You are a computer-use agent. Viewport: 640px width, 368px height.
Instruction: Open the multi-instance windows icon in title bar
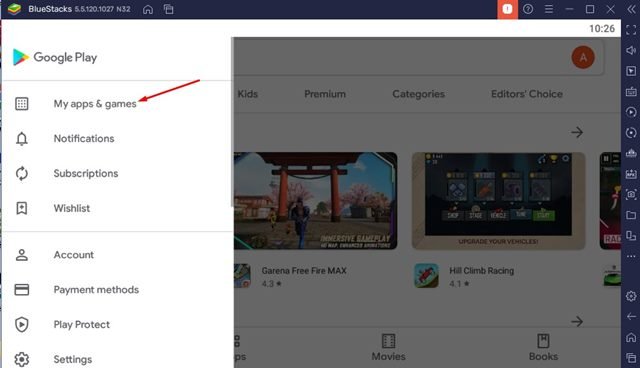(169, 9)
